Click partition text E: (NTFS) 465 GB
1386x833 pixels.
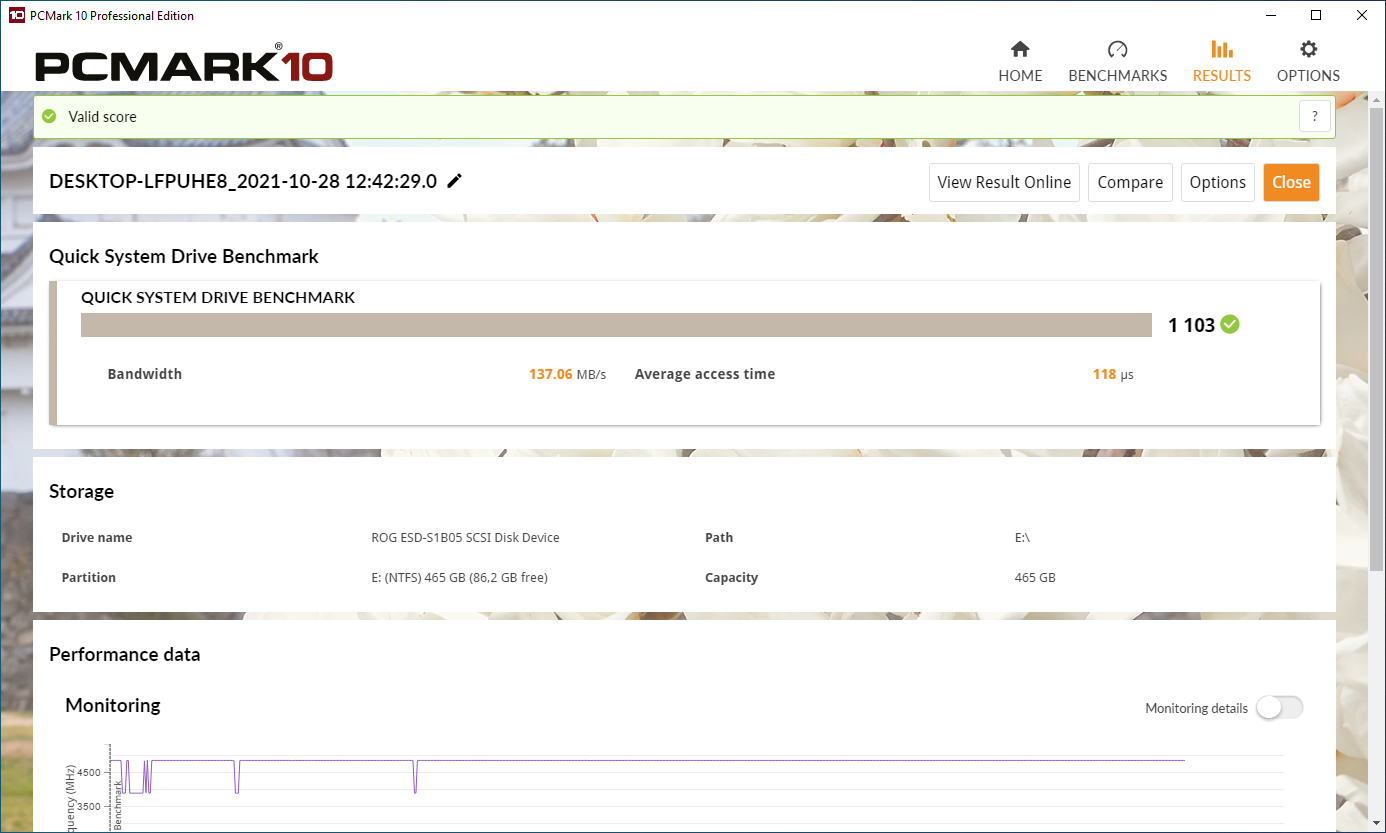click(x=459, y=577)
